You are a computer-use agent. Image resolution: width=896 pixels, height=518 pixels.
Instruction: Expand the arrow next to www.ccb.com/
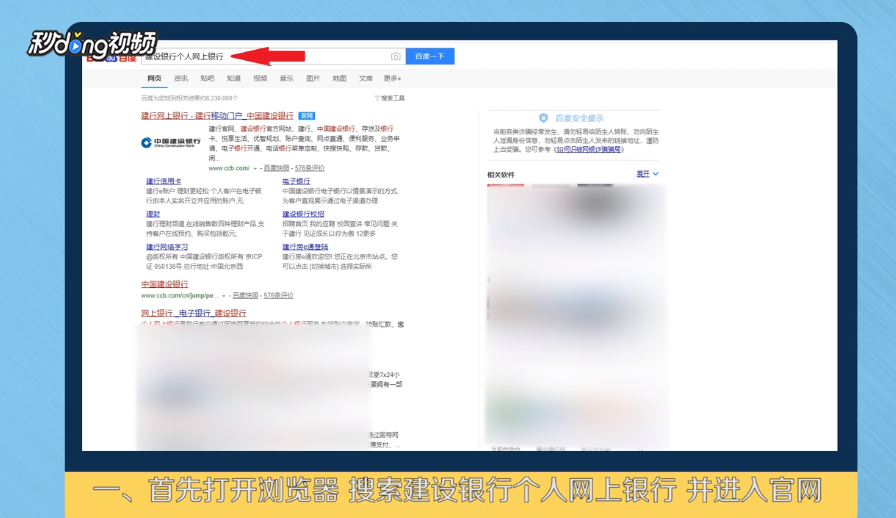pos(255,169)
